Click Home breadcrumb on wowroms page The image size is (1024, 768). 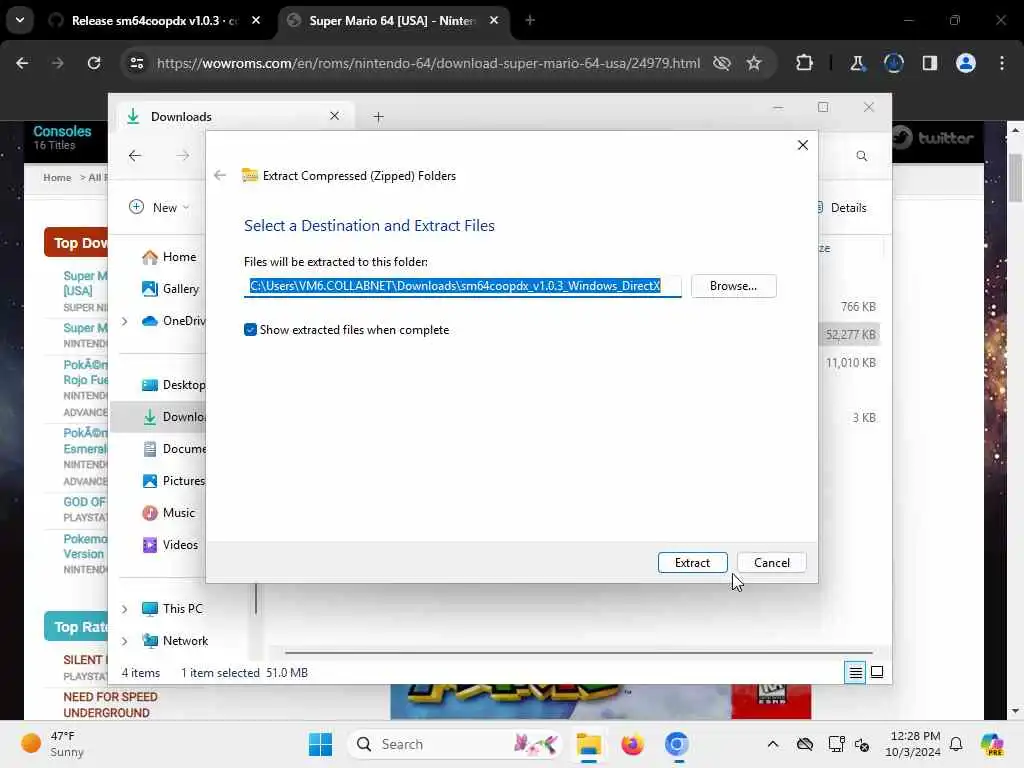(x=57, y=178)
